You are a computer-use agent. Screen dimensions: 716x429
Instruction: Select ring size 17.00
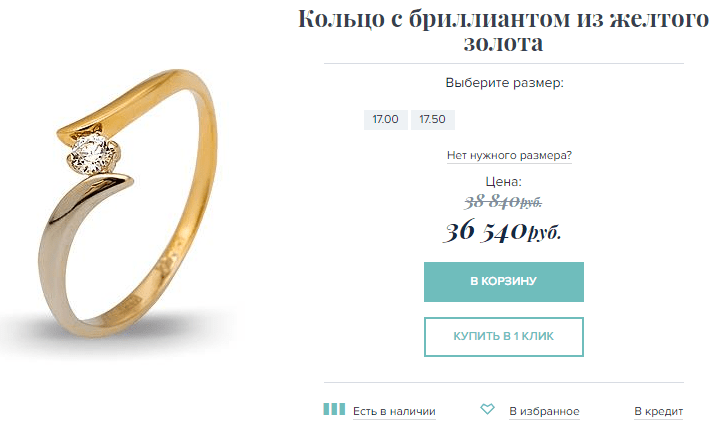[385, 120]
